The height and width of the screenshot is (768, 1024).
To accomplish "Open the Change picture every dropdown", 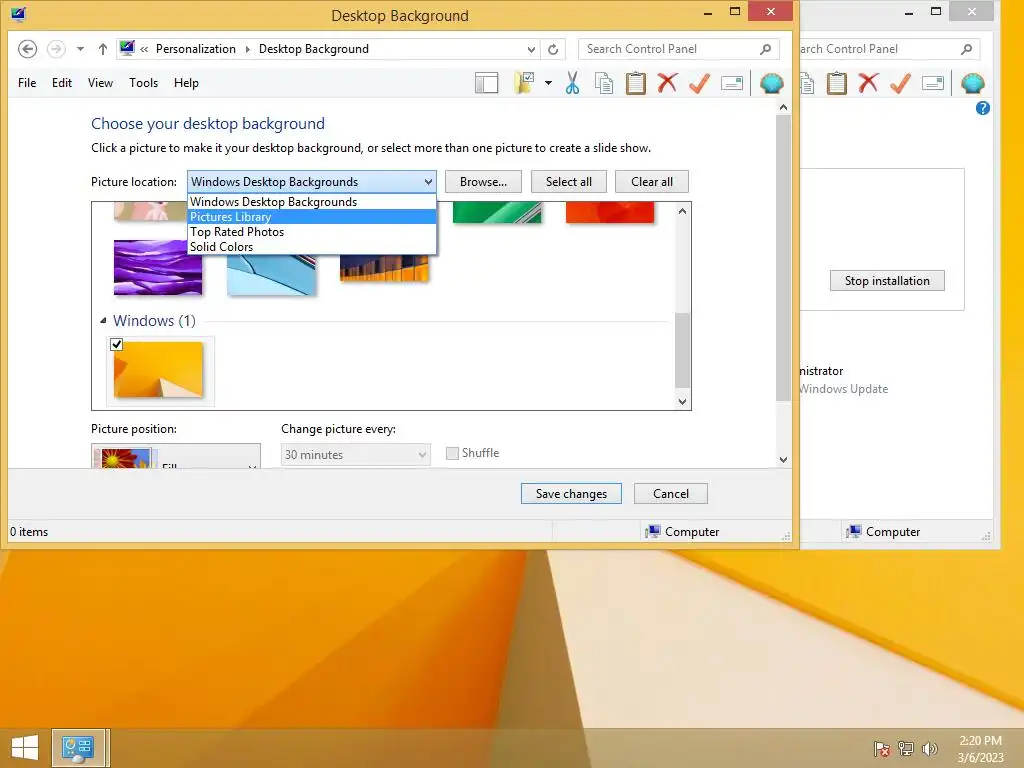I will pyautogui.click(x=355, y=455).
